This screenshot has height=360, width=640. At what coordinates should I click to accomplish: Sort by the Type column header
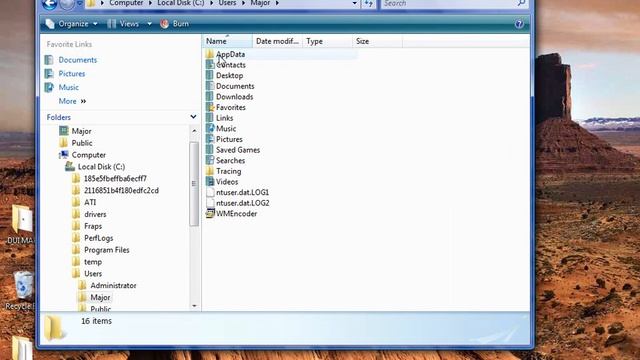tap(327, 41)
